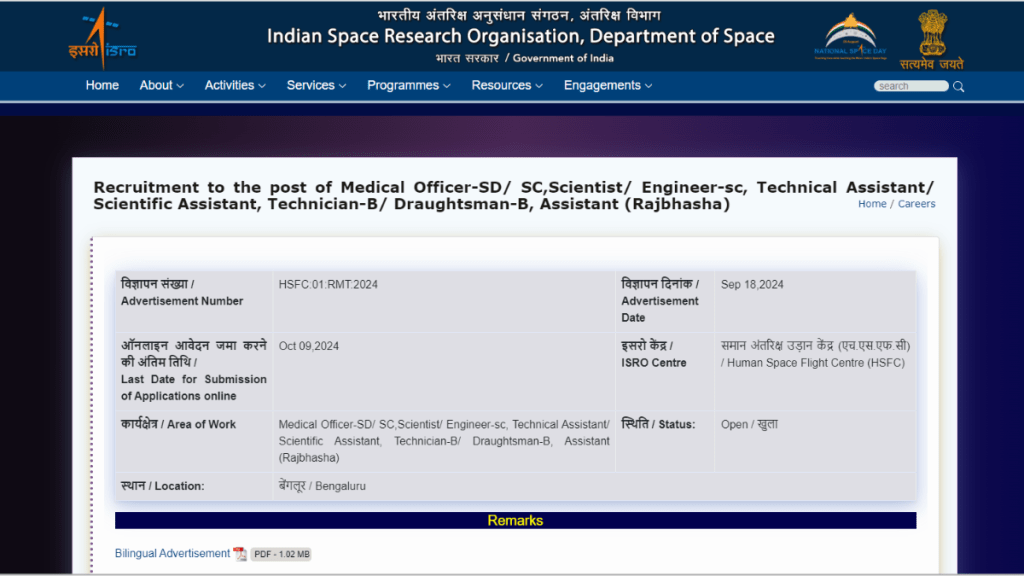Viewport: 1024px width, 576px height.
Task: Click the Status label
Action: click(658, 424)
